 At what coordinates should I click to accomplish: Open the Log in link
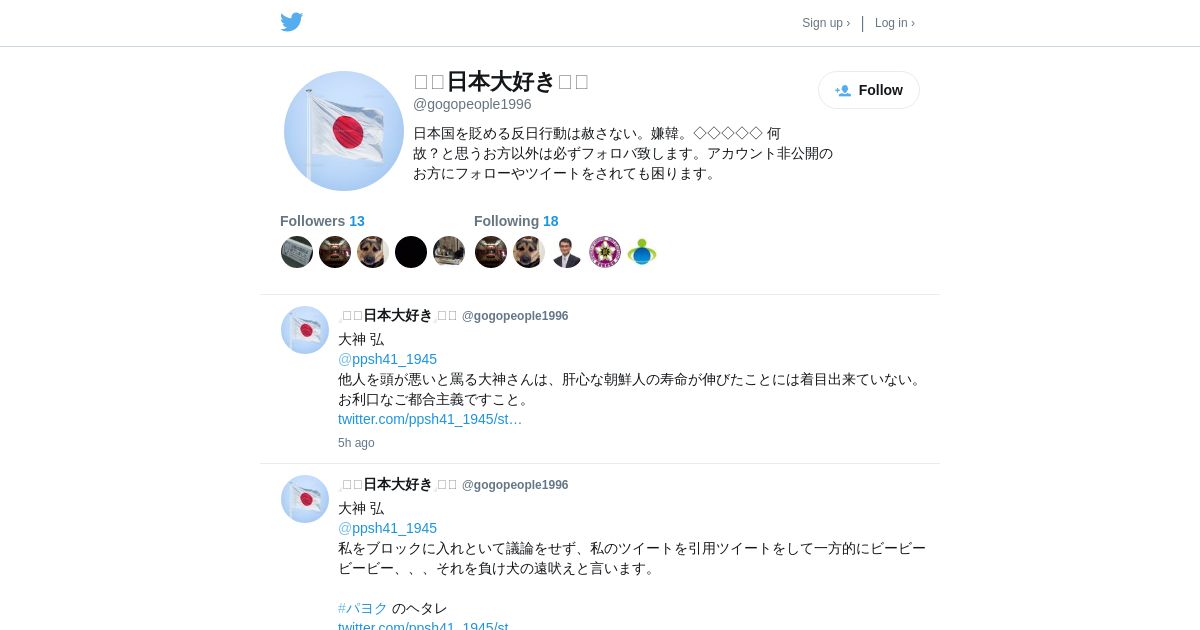[x=895, y=23]
